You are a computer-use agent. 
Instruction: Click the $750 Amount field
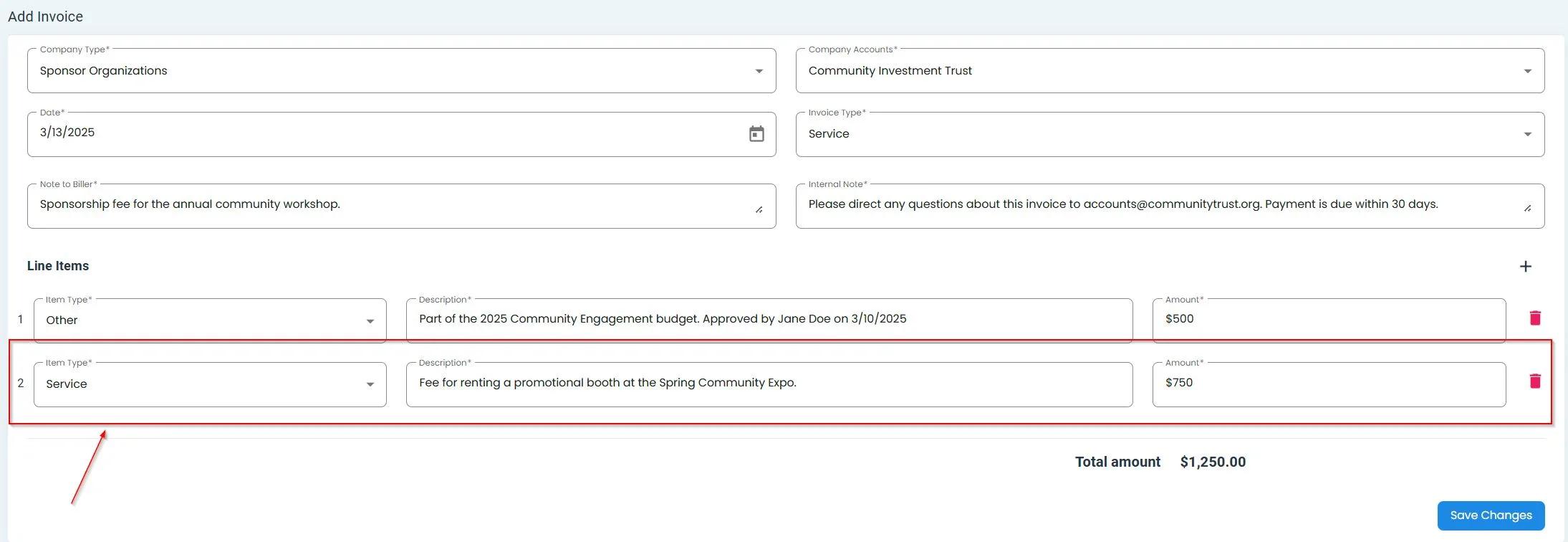coord(1327,384)
